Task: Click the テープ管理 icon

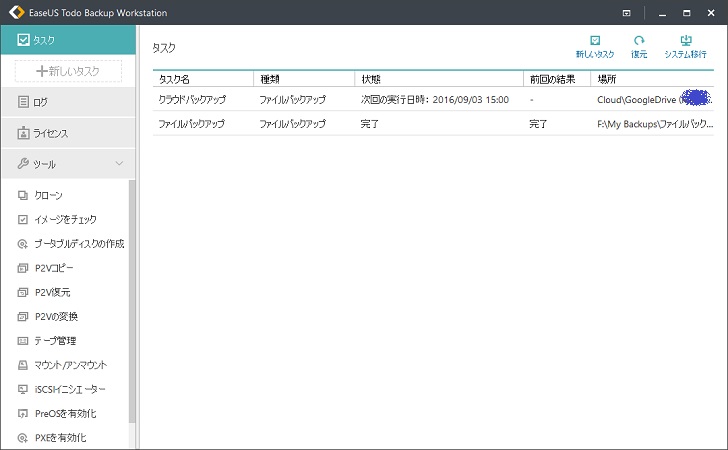Action: point(22,341)
